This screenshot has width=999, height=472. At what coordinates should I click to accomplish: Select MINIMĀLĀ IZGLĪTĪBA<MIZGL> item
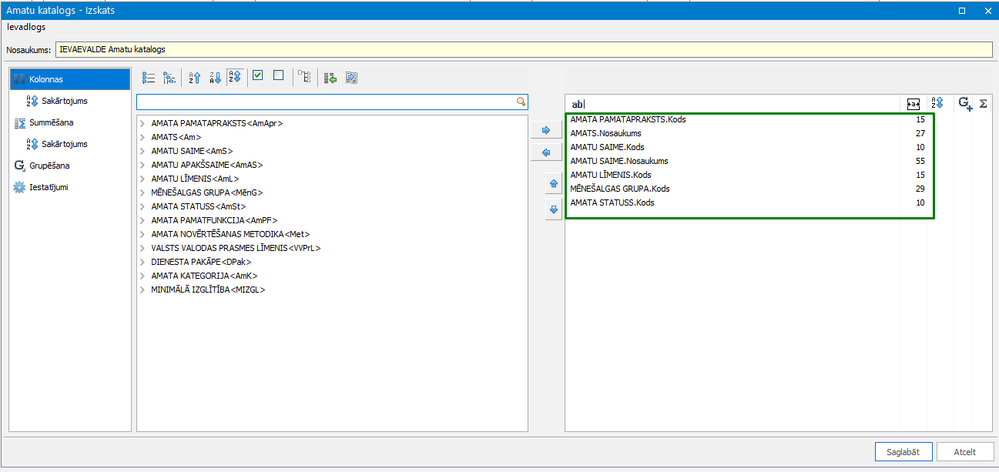tap(208, 290)
